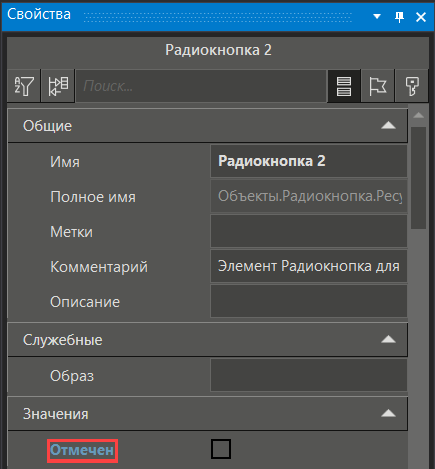This screenshot has height=469, width=435.
Task: Collapse the Служебные section
Action: pos(388,340)
